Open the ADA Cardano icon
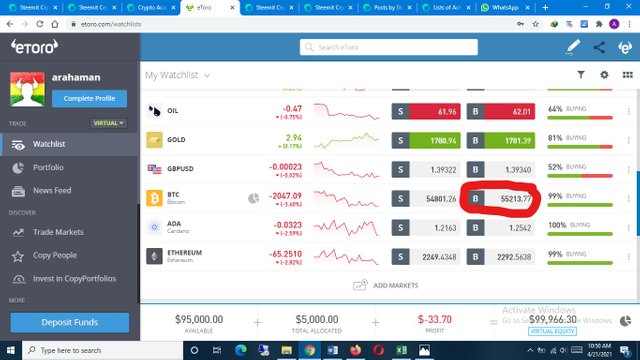 pyautogui.click(x=154, y=227)
